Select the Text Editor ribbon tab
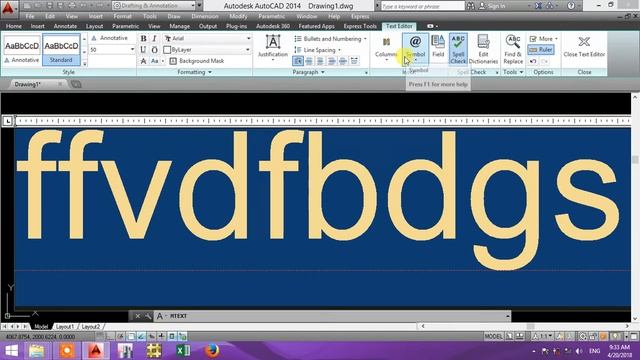Screen dimensions: 640x360 [399, 26]
